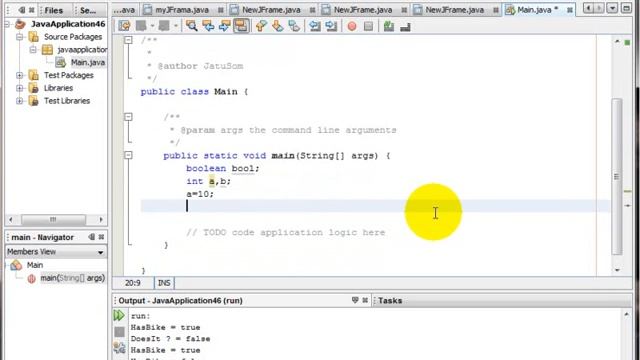Select main(String[] args) in Navigator

(x=72, y=278)
